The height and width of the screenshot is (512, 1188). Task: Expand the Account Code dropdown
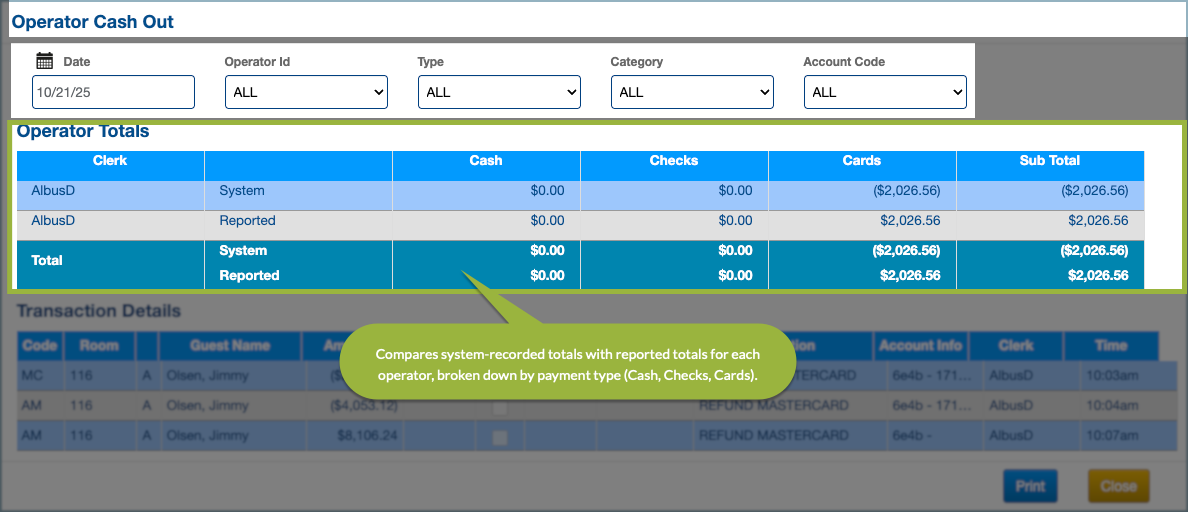884,92
